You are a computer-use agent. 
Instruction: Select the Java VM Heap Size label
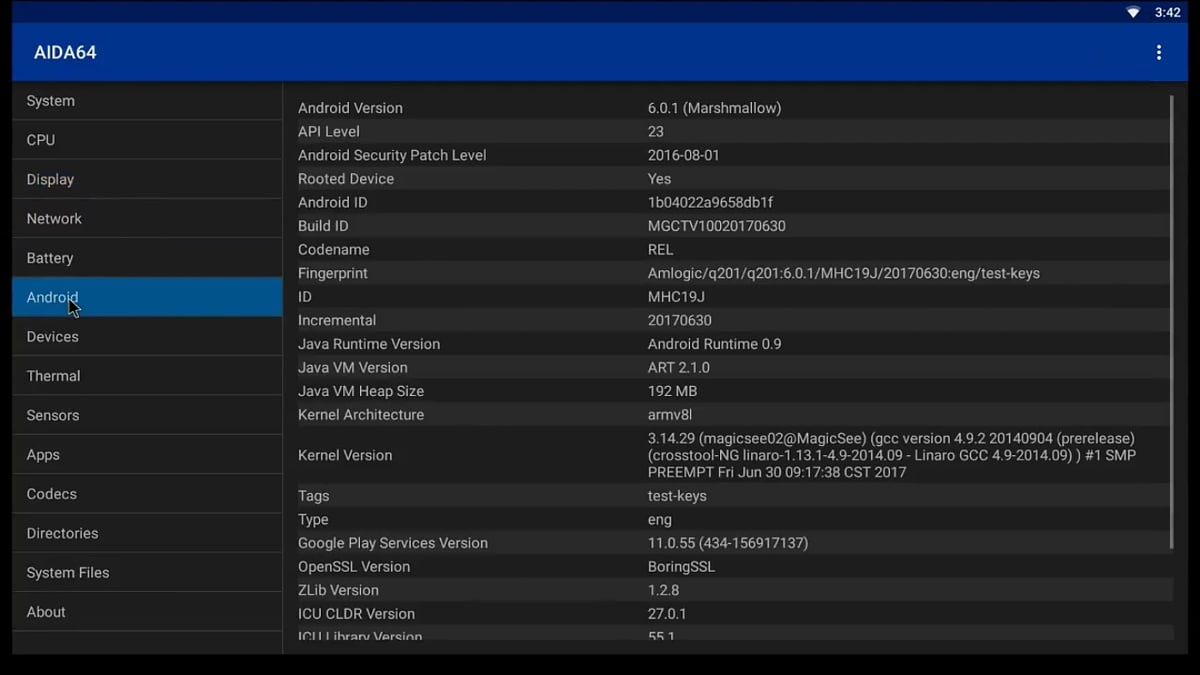pyautogui.click(x=360, y=391)
